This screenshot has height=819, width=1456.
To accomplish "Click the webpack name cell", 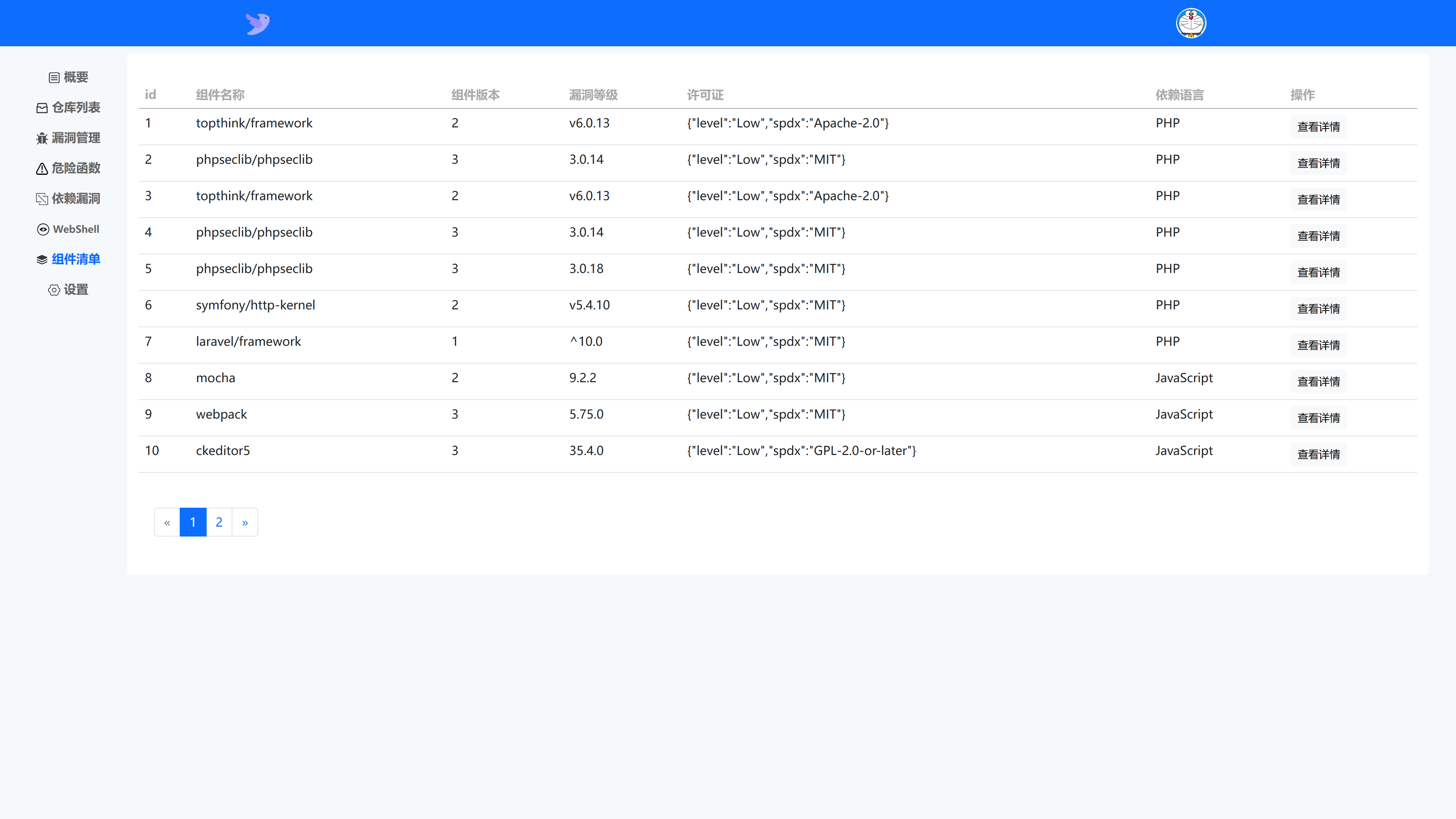I will point(221,414).
